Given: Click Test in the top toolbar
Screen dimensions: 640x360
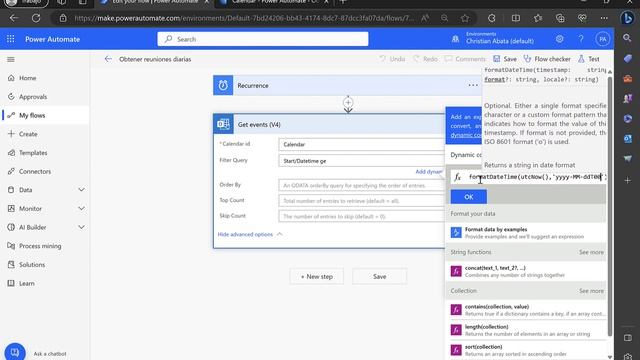Looking at the screenshot, I should click(589, 59).
